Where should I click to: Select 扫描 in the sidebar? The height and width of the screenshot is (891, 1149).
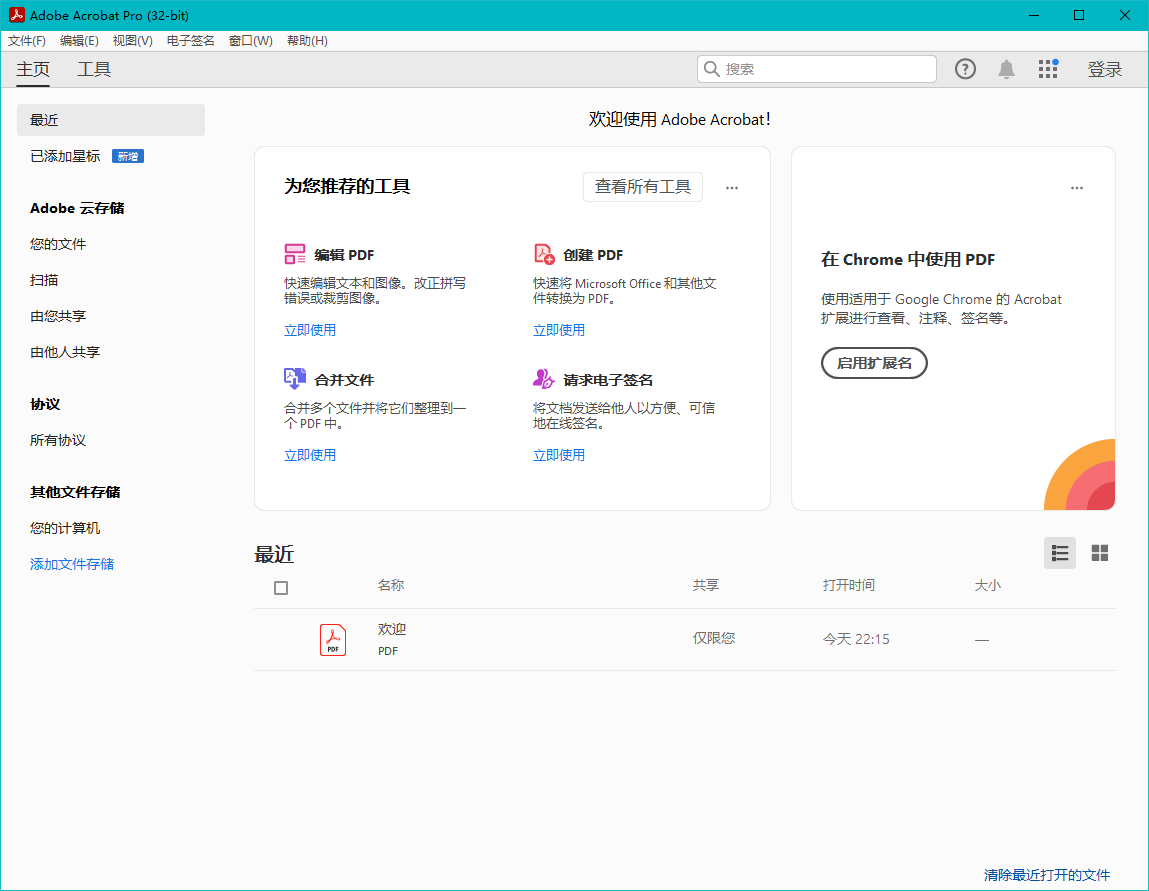coord(44,280)
